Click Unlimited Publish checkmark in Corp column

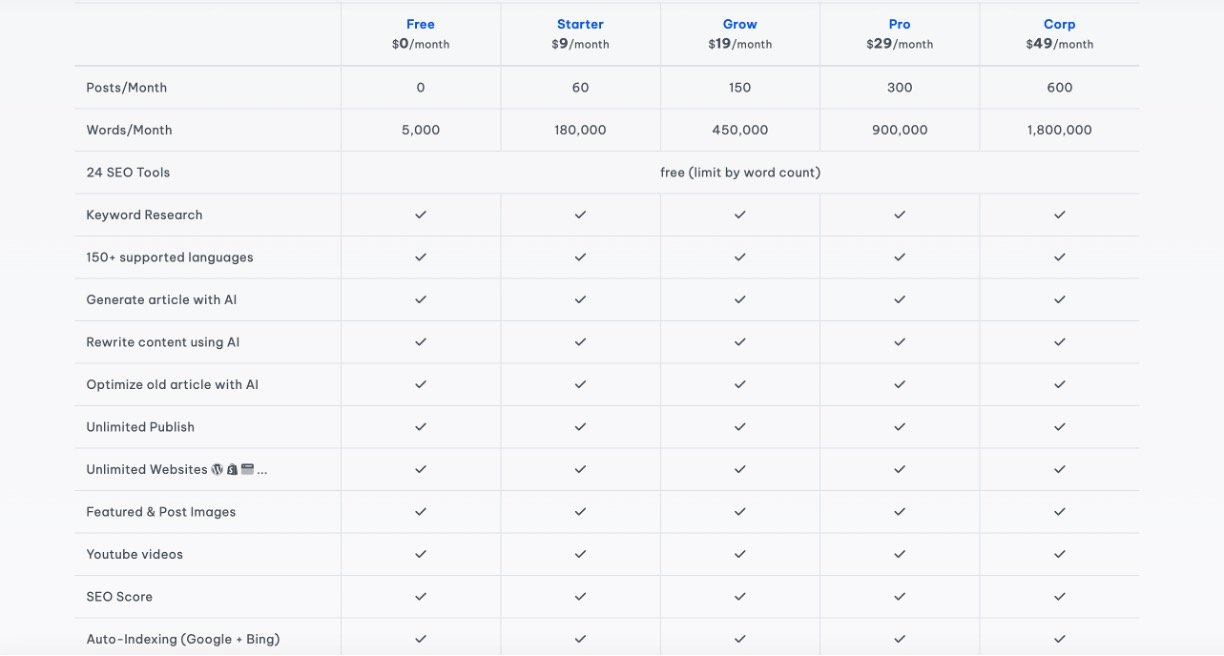click(x=1059, y=427)
